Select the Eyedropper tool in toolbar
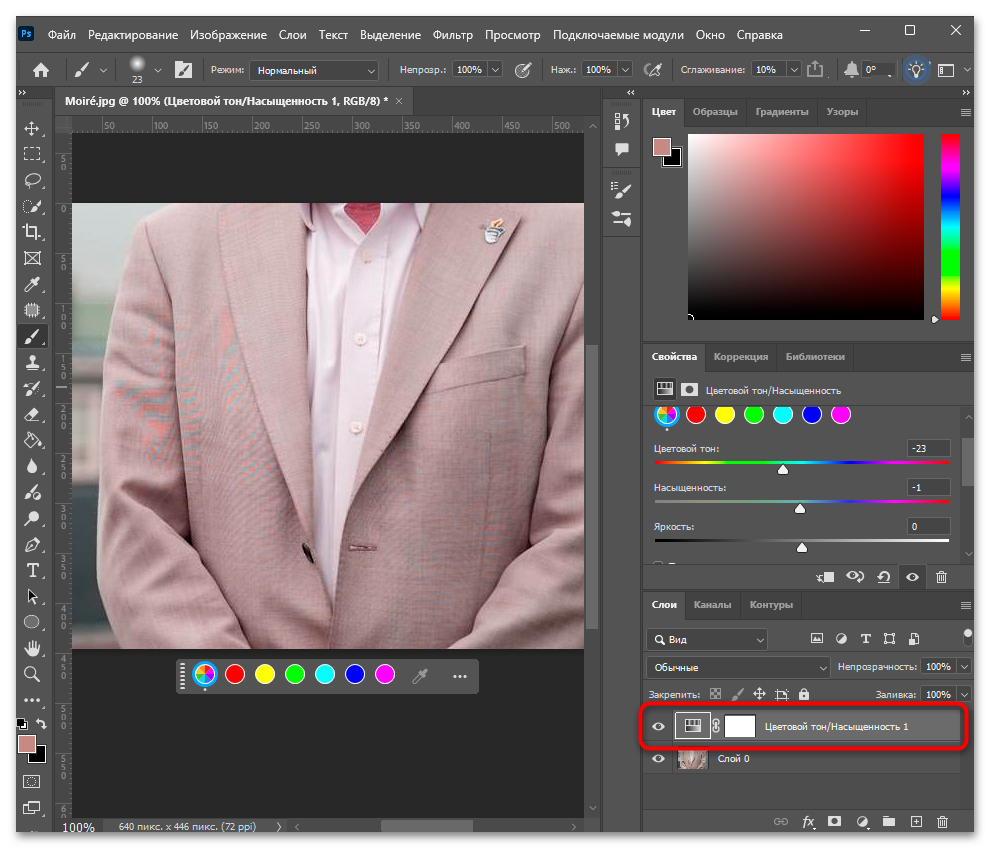The image size is (990, 848). (x=32, y=285)
